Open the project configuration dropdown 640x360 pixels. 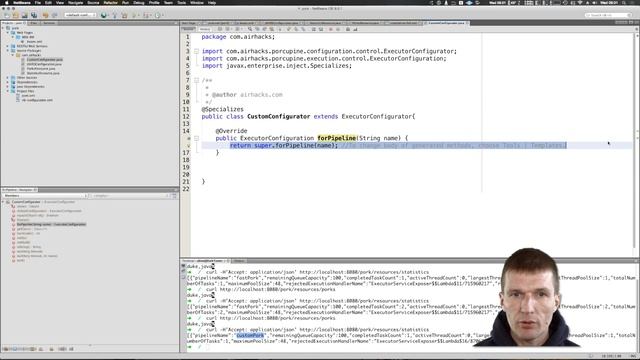pyautogui.click(x=80, y=15)
